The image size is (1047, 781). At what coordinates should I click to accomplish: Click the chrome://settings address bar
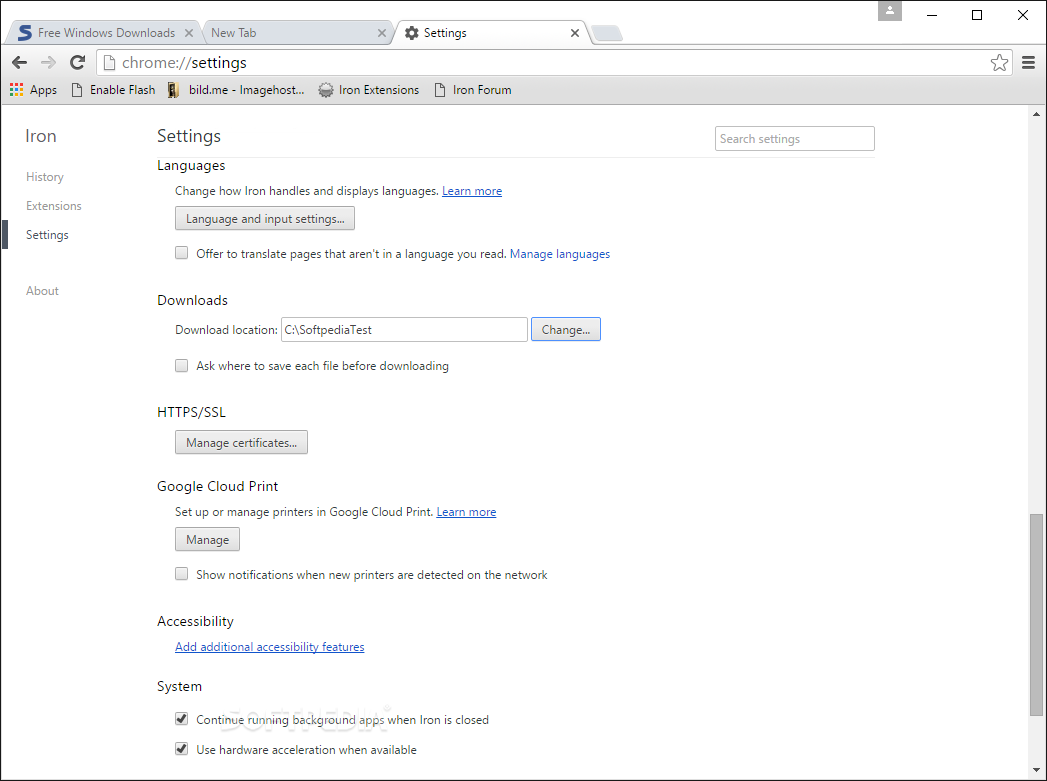click(x=554, y=63)
